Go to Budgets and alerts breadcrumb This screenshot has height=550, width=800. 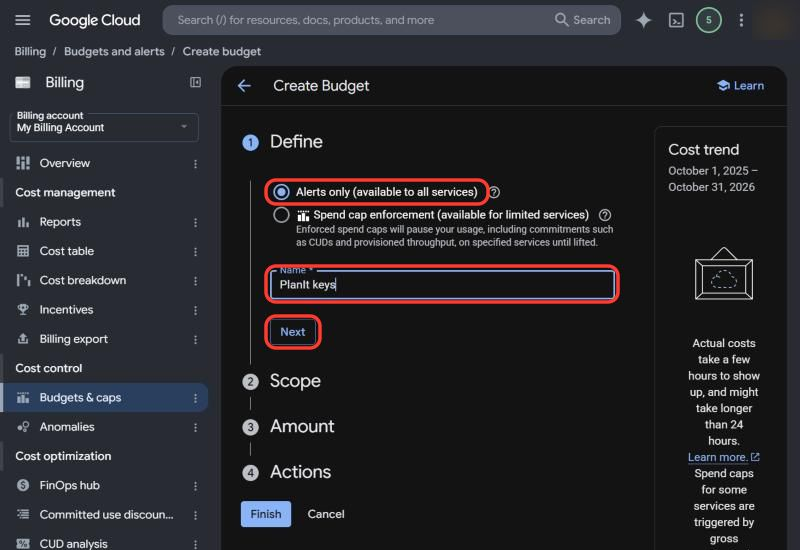114,52
